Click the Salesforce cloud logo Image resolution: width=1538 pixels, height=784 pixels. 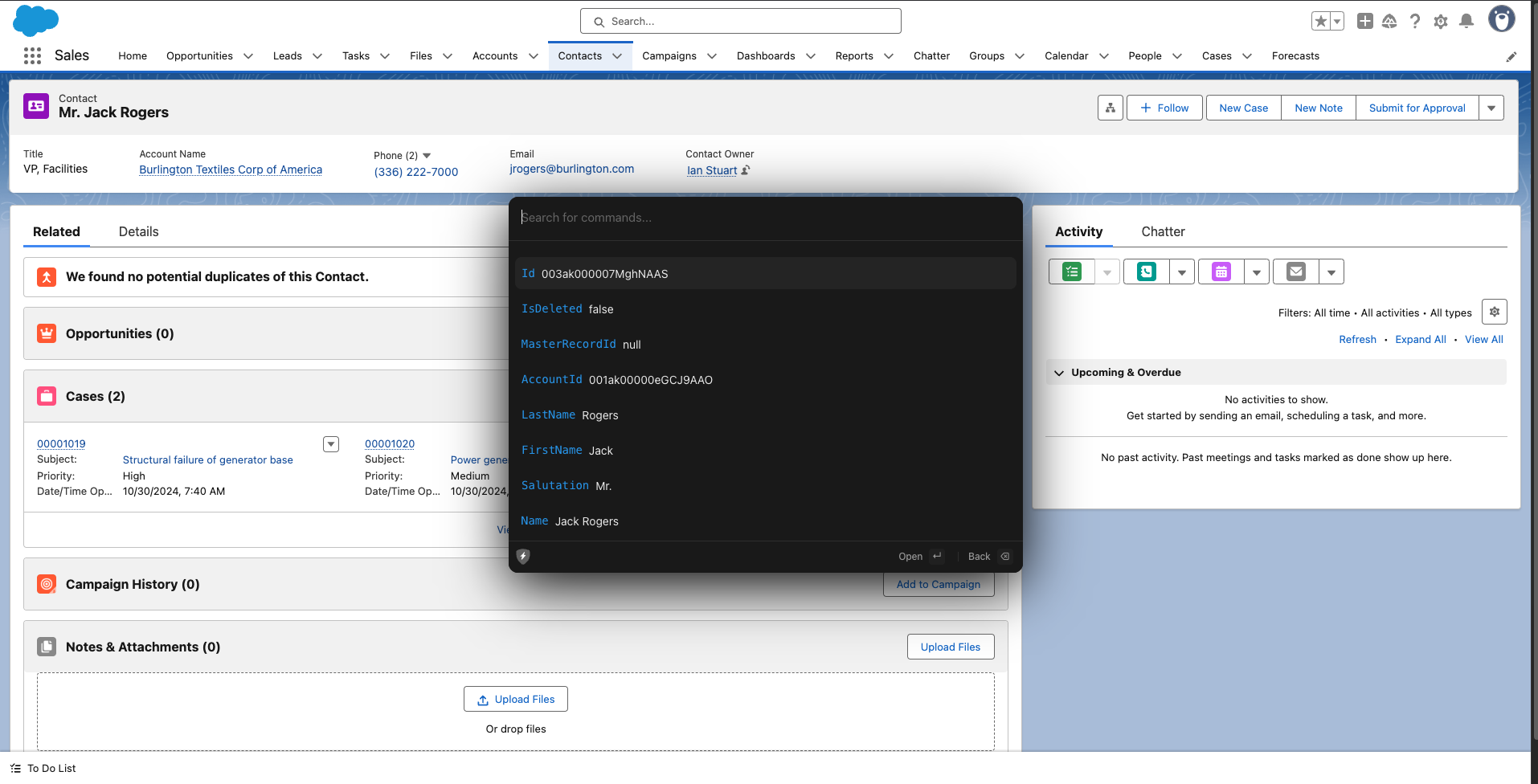(36, 20)
